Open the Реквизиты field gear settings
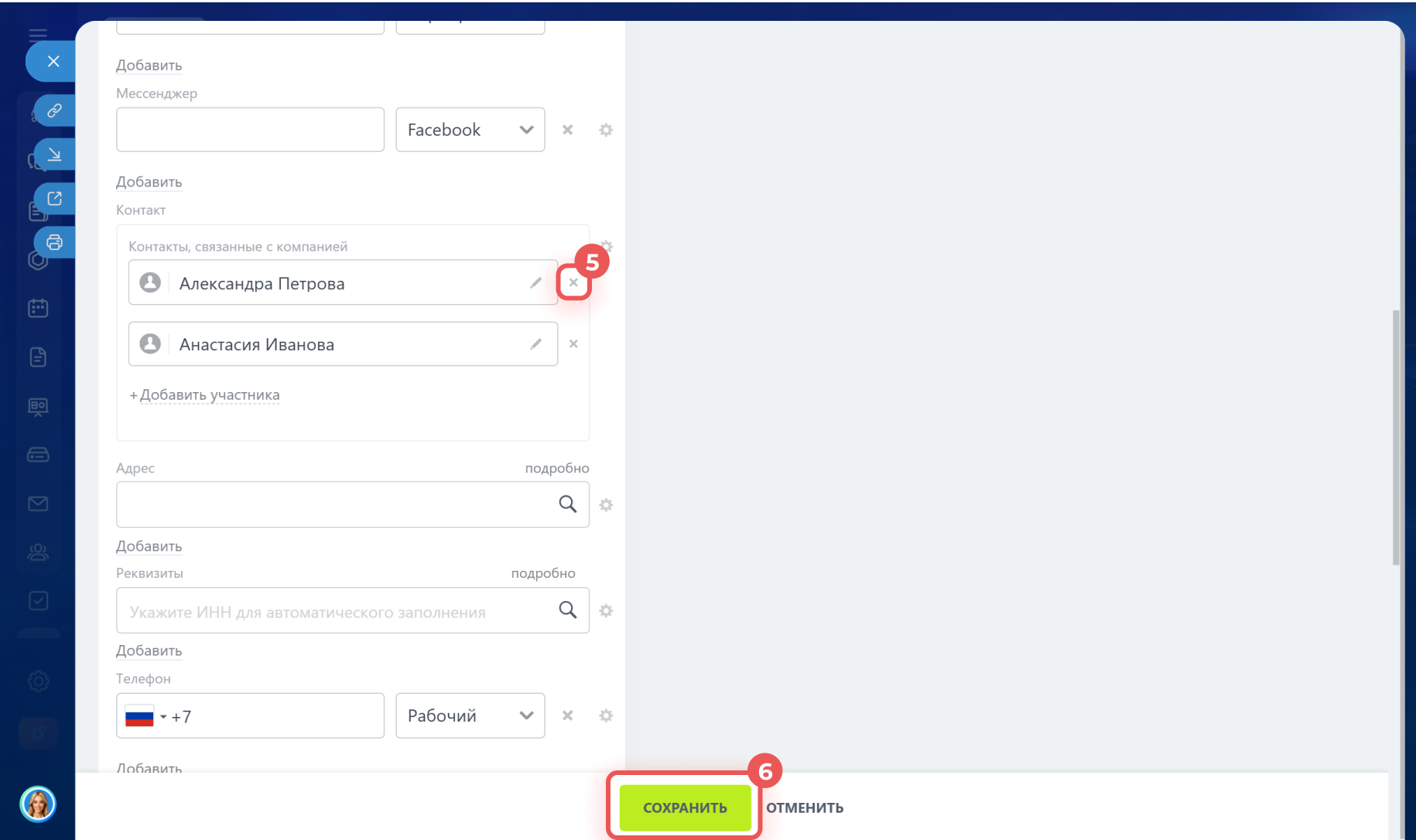The image size is (1416, 840). click(x=606, y=611)
